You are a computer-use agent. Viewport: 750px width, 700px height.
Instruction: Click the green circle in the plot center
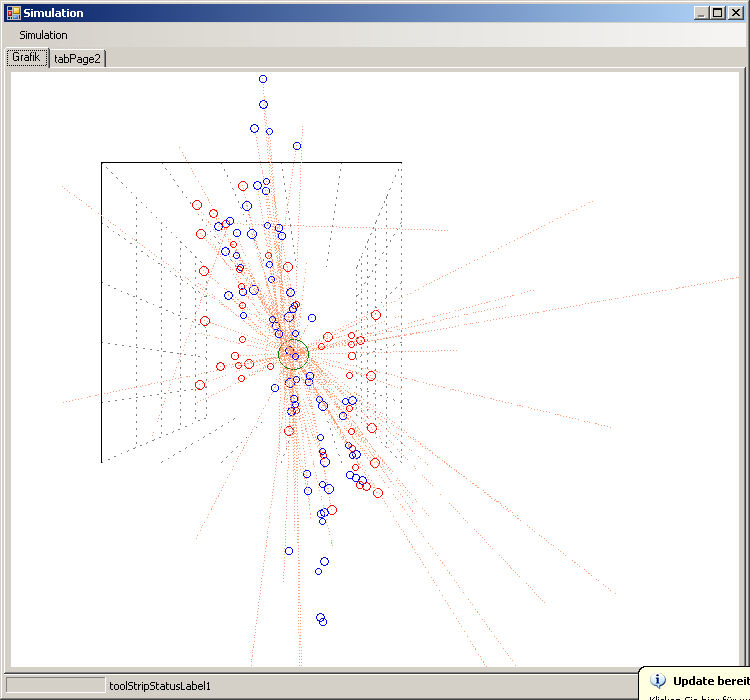click(294, 355)
